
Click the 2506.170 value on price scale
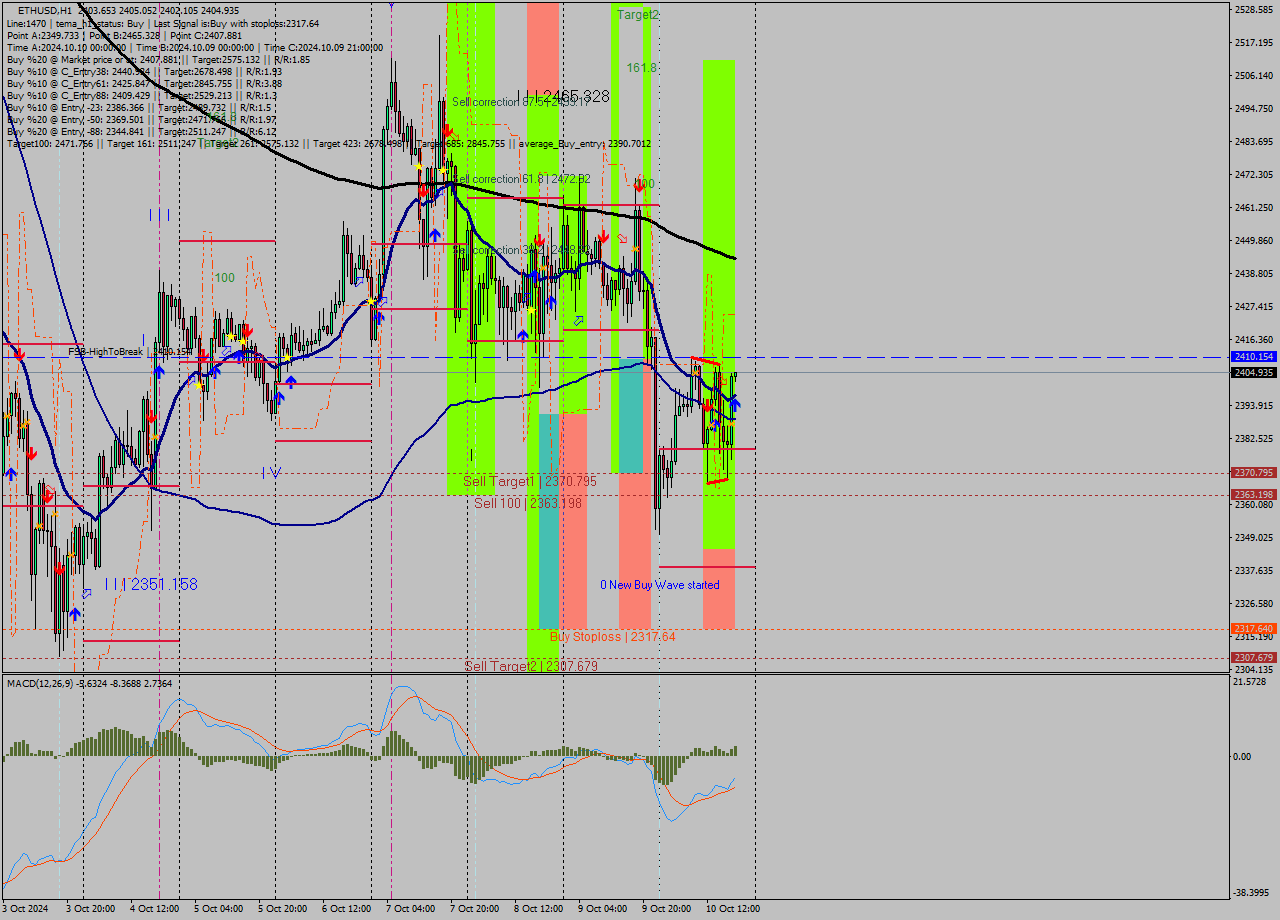pyautogui.click(x=1254, y=75)
